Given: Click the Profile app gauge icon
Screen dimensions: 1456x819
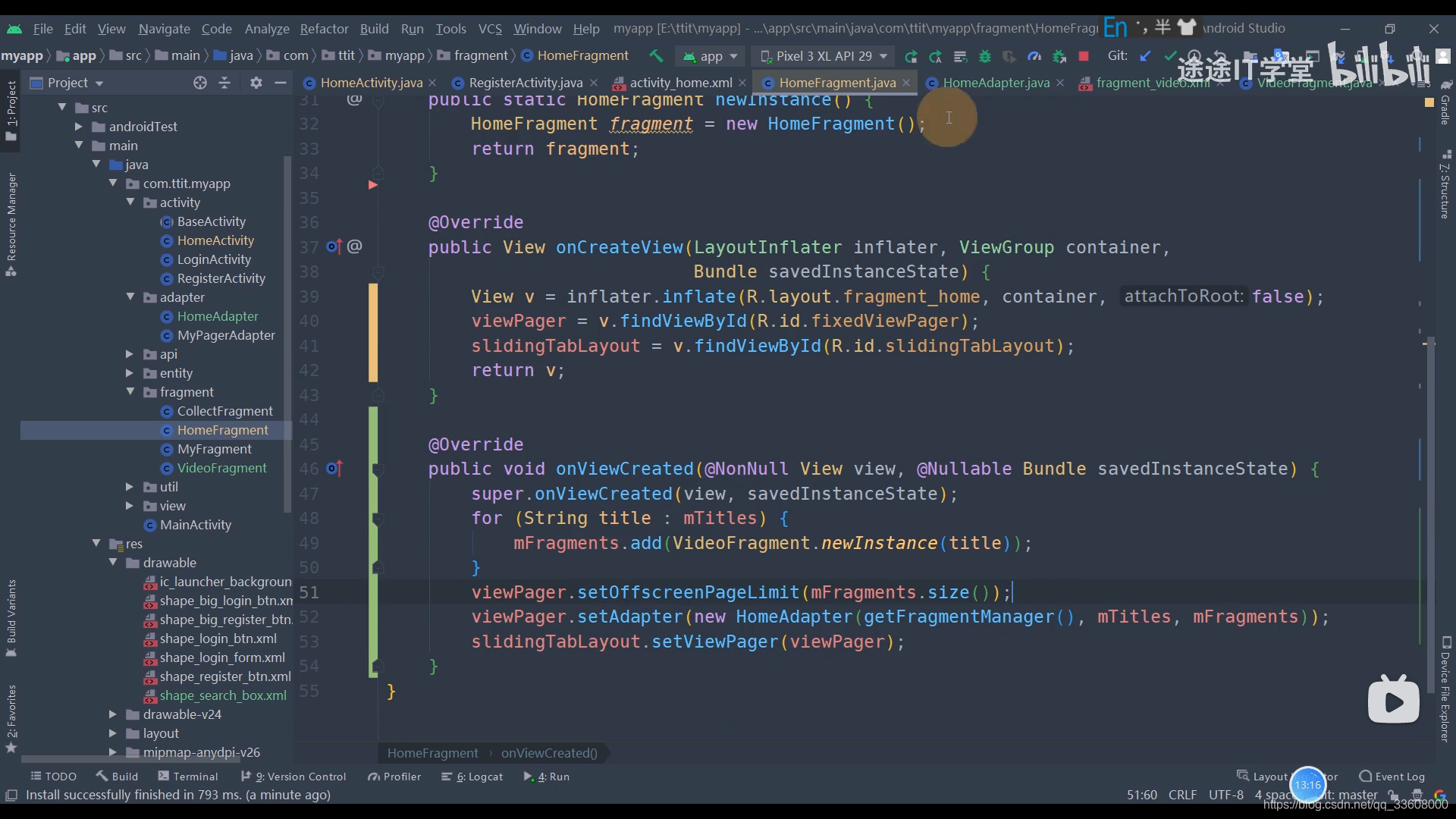Looking at the screenshot, I should (x=1034, y=56).
